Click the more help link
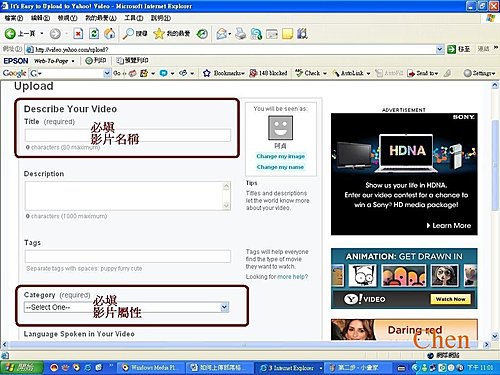This screenshot has height=375, width=500. click(x=293, y=277)
